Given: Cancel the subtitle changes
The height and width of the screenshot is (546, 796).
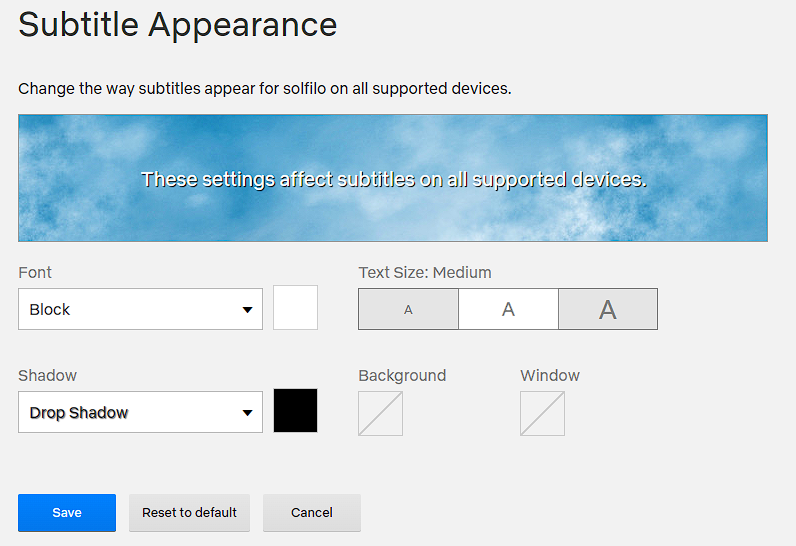Looking at the screenshot, I should pyautogui.click(x=312, y=513).
